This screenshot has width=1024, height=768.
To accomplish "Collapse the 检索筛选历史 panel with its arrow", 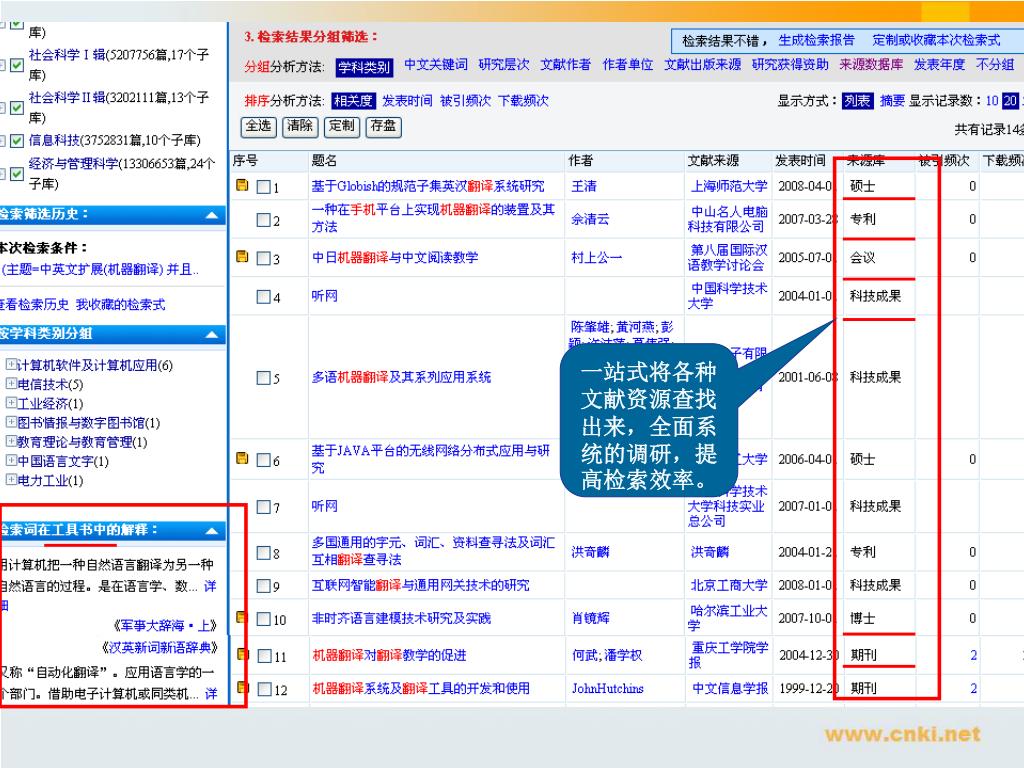I will [x=212, y=215].
